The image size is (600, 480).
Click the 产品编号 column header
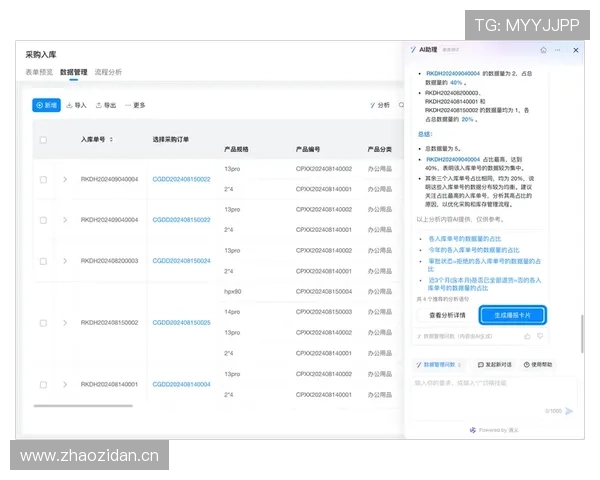(308, 149)
